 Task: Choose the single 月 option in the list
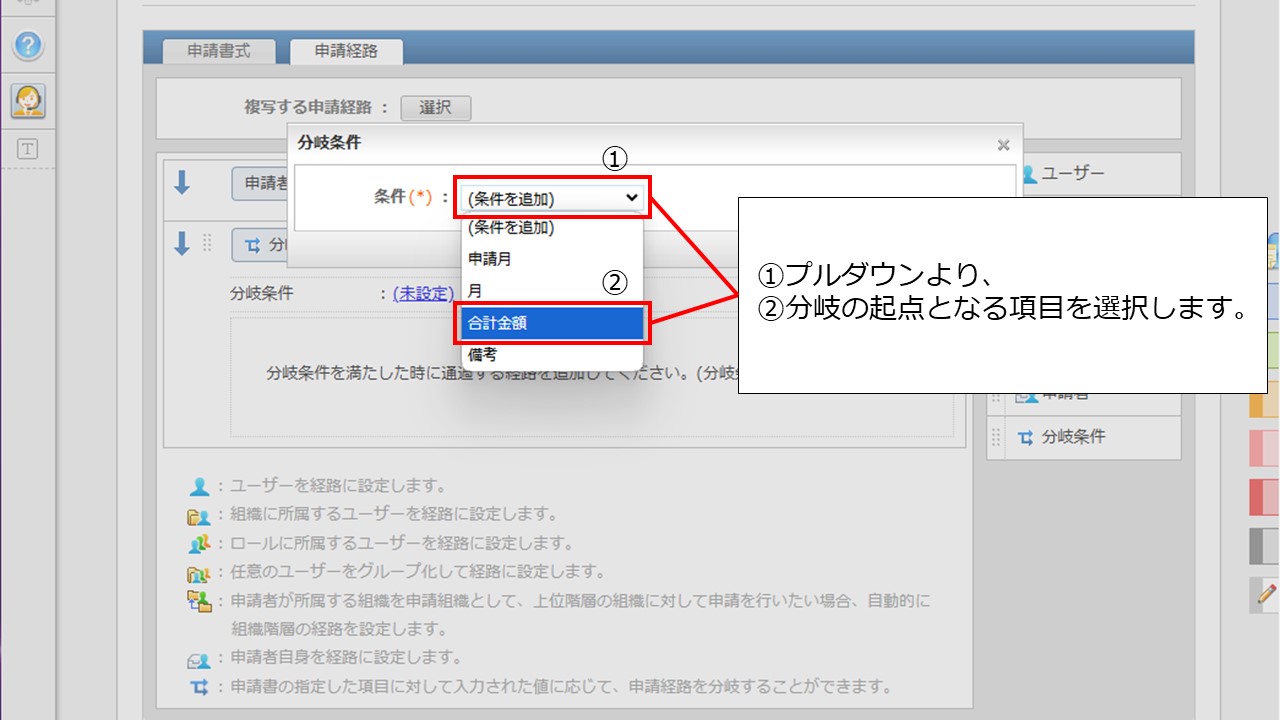552,291
